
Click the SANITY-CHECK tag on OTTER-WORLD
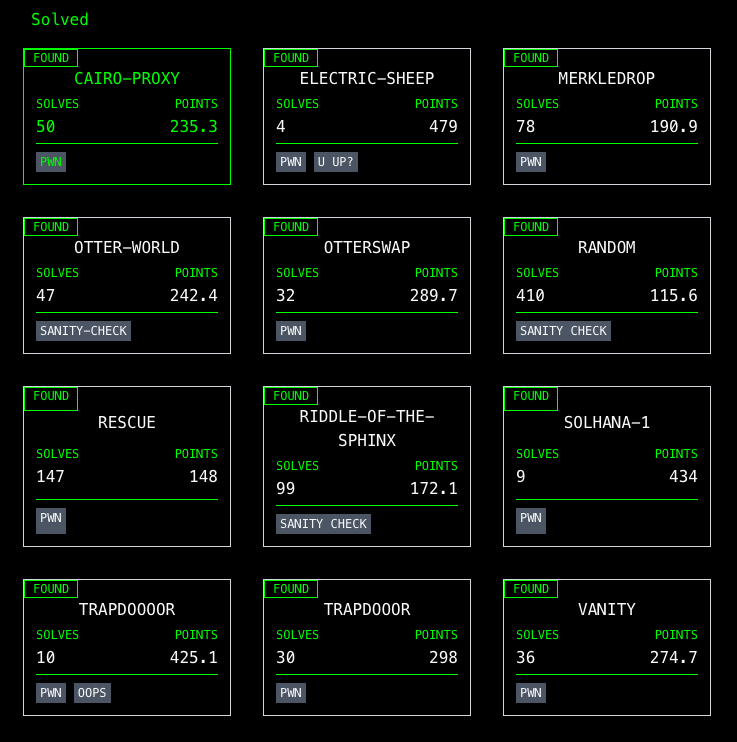coord(83,331)
